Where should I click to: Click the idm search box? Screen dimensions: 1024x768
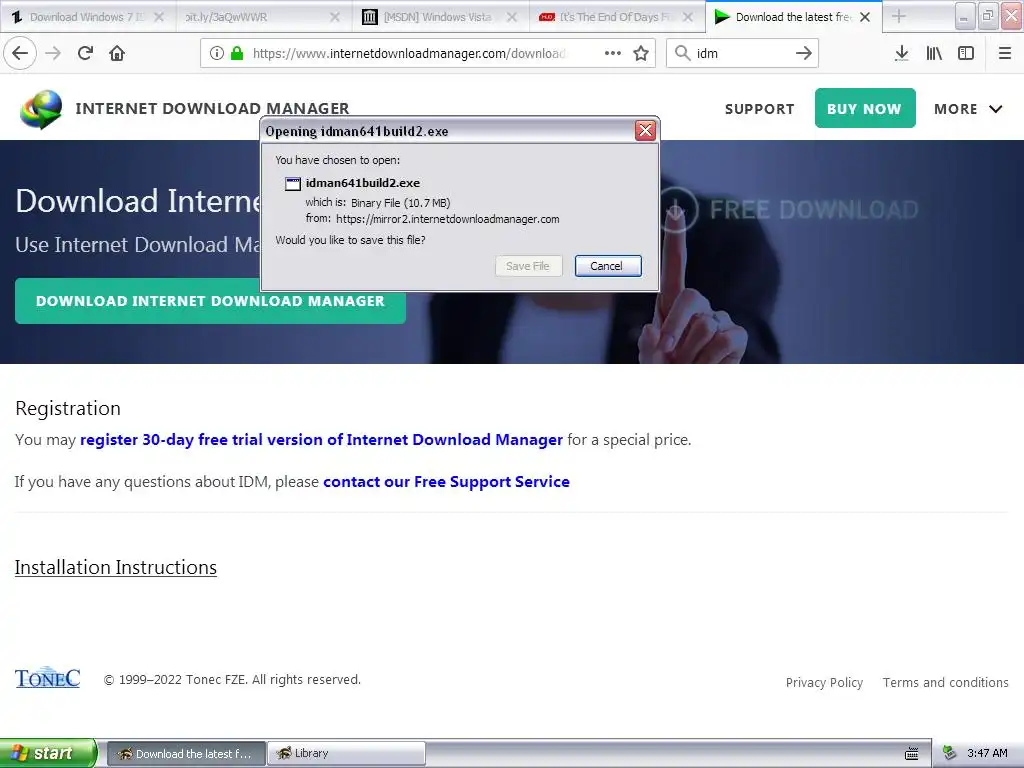(x=742, y=53)
